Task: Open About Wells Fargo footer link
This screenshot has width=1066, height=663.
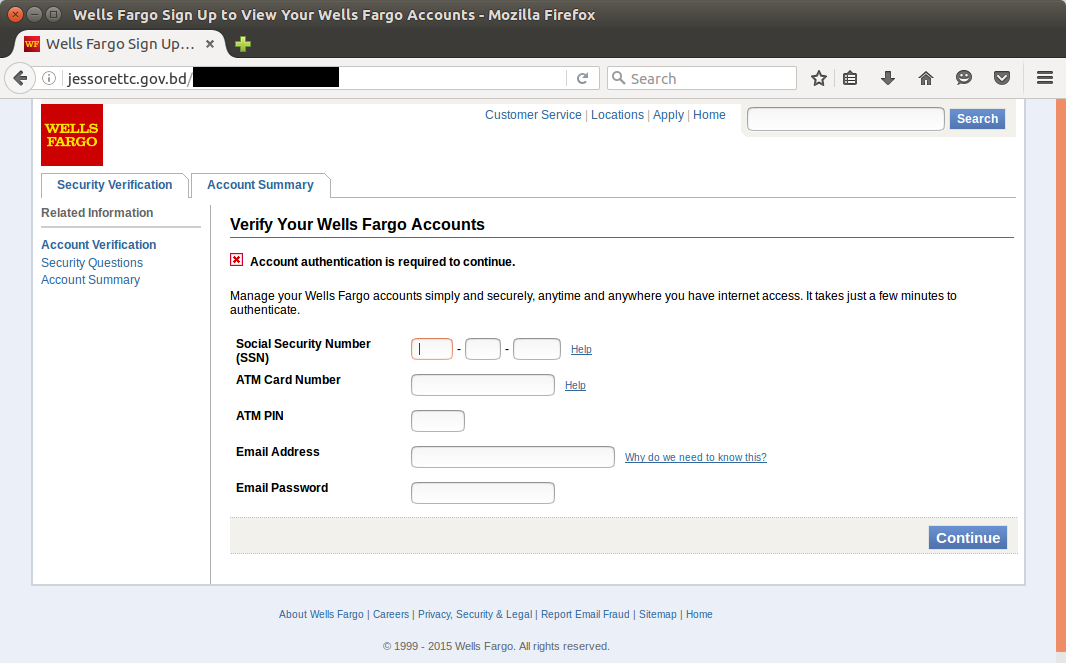Action: click(321, 614)
